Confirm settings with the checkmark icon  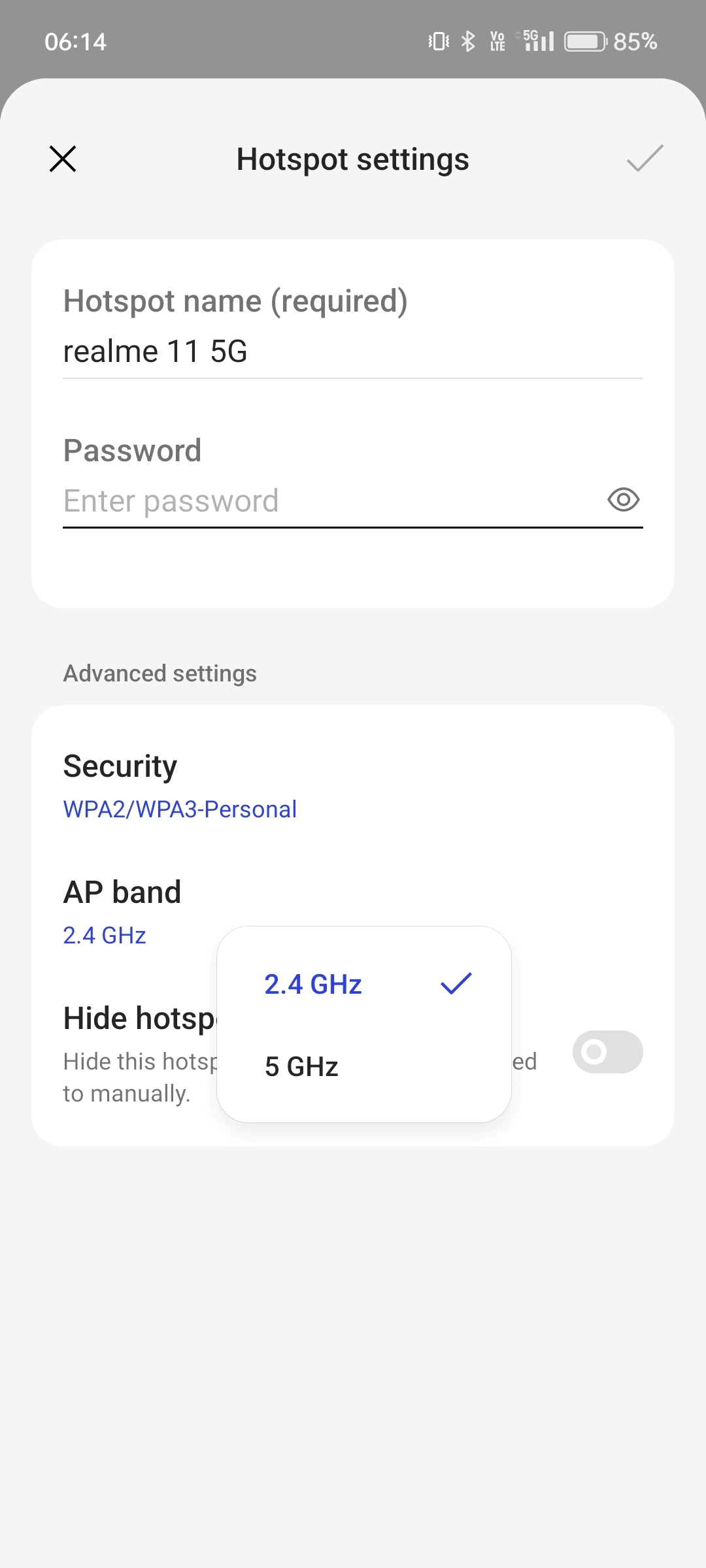click(645, 159)
